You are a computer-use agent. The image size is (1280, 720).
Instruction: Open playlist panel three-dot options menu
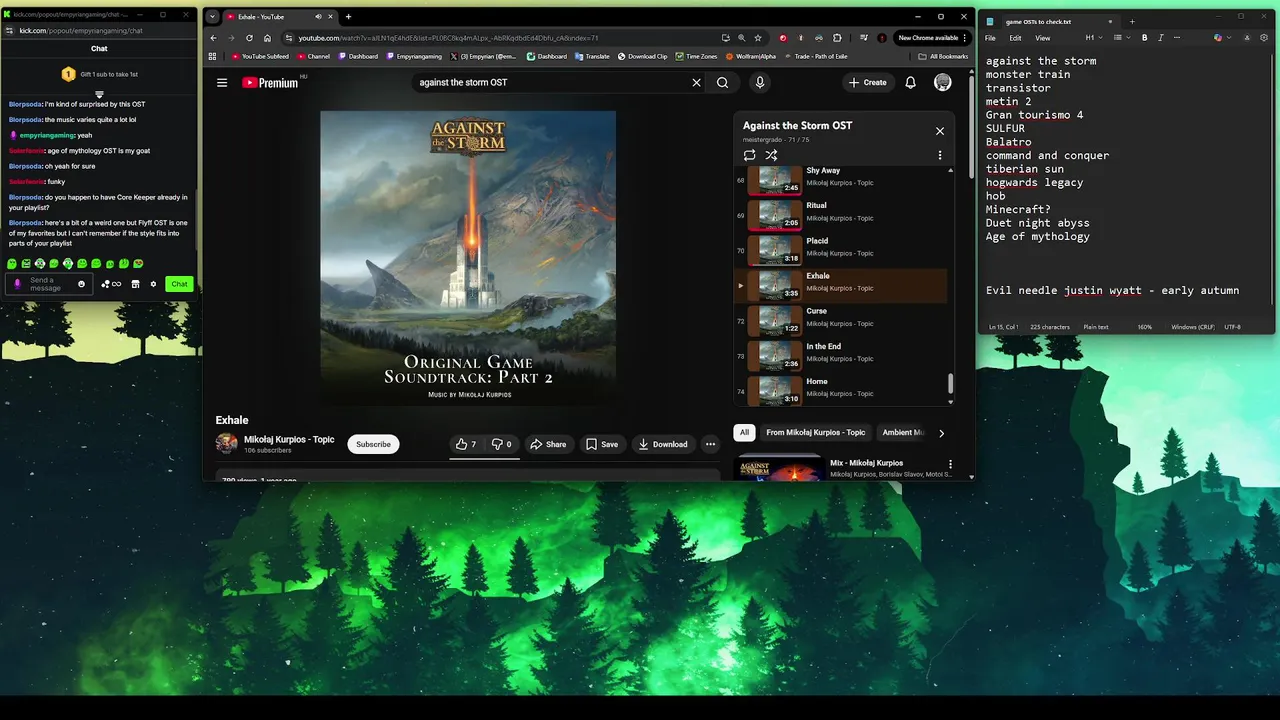click(x=940, y=155)
